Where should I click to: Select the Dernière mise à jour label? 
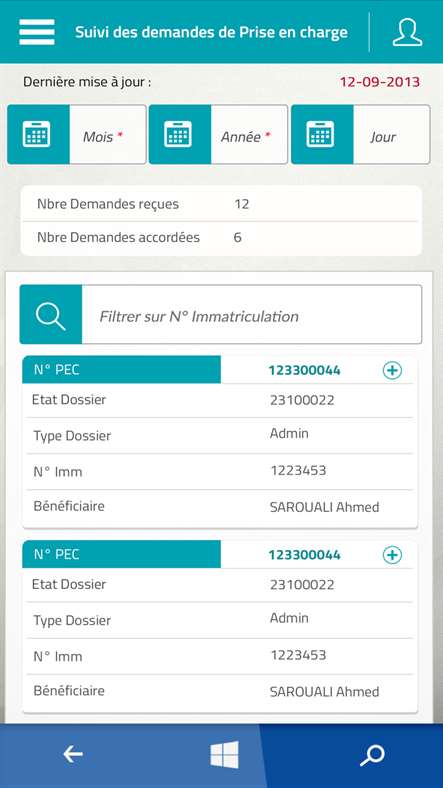click(x=87, y=82)
